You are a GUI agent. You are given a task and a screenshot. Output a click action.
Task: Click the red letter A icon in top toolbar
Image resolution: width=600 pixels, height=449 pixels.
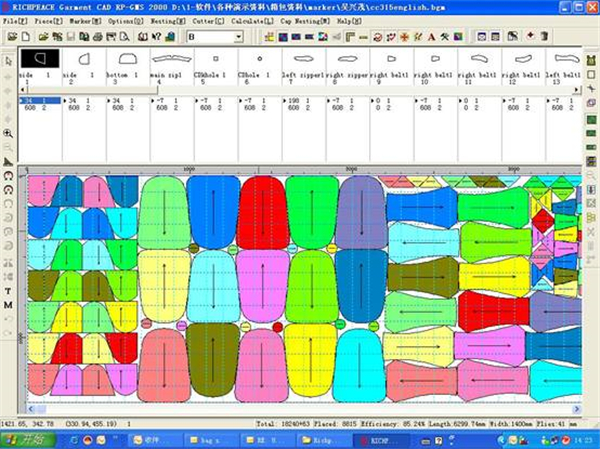pyautogui.click(x=430, y=37)
